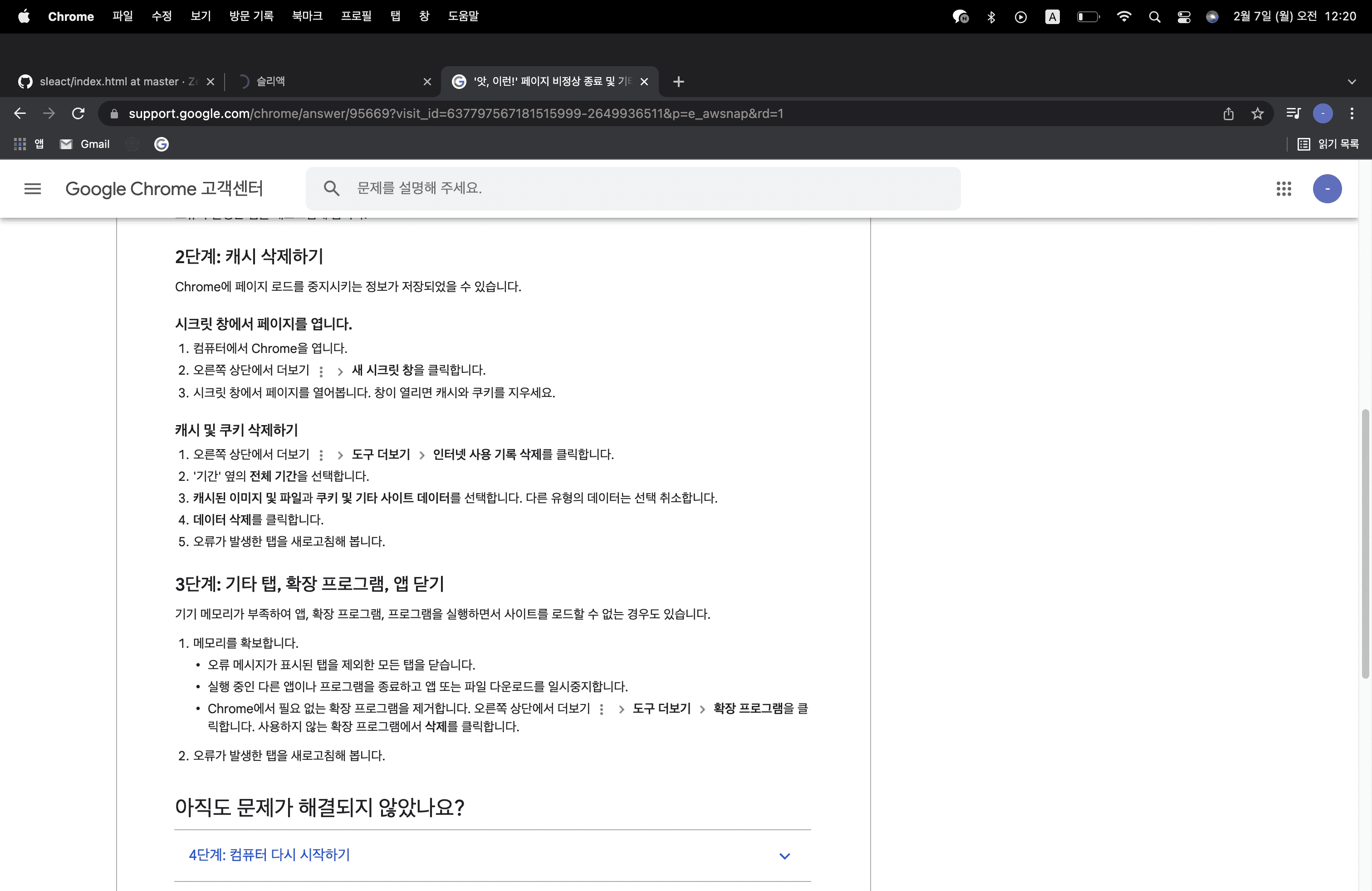Viewport: 1372px width, 891px height.
Task: Open the 북마크 menu in menu bar
Action: tap(307, 16)
